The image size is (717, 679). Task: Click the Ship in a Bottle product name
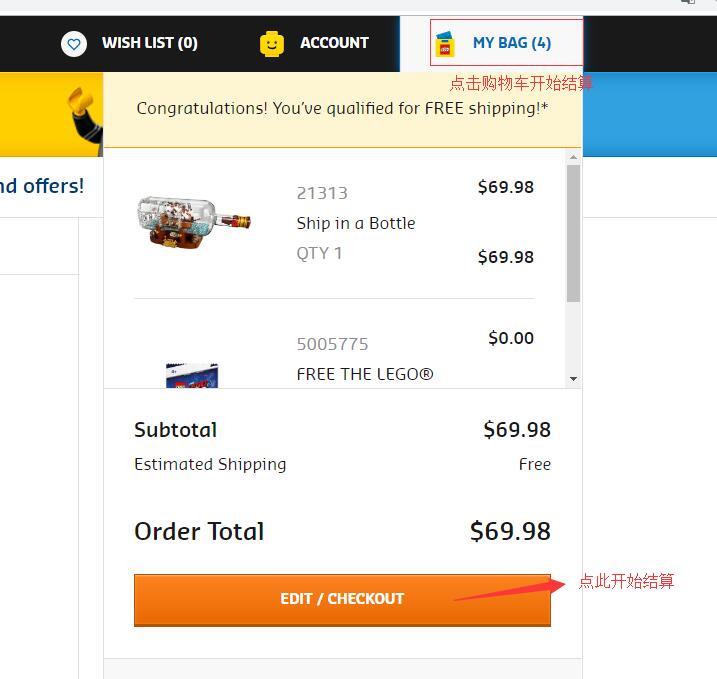pos(355,223)
